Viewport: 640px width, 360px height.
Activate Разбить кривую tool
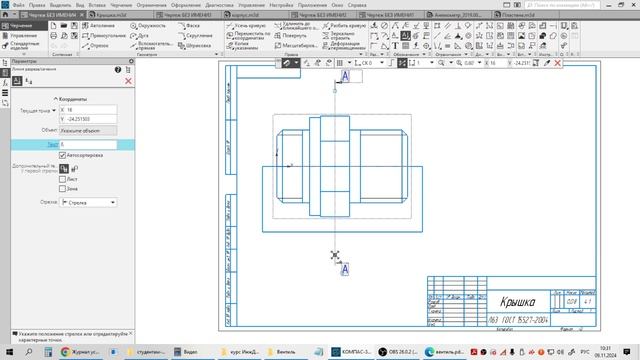pyautogui.click(x=344, y=25)
